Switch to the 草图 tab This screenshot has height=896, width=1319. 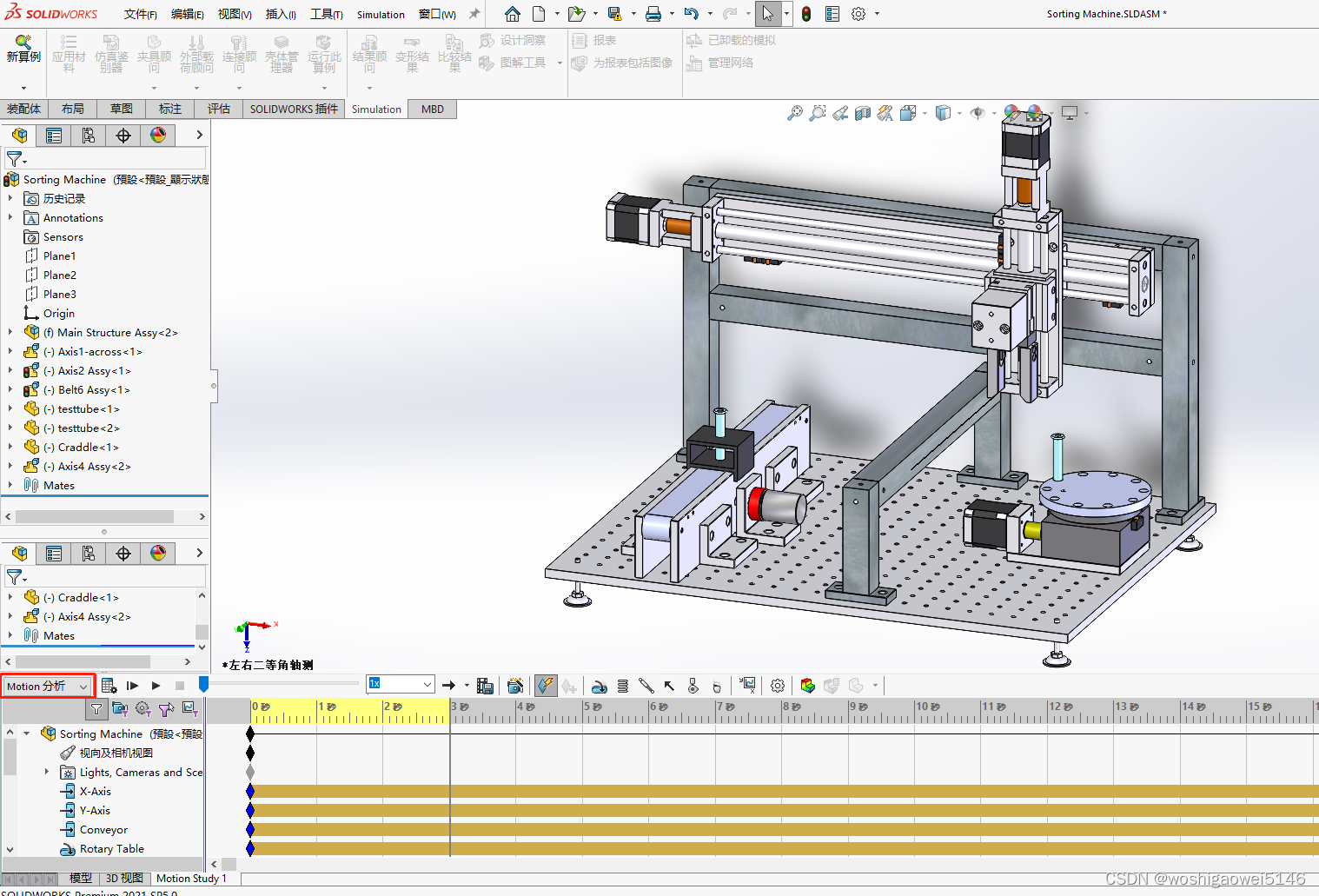122,109
